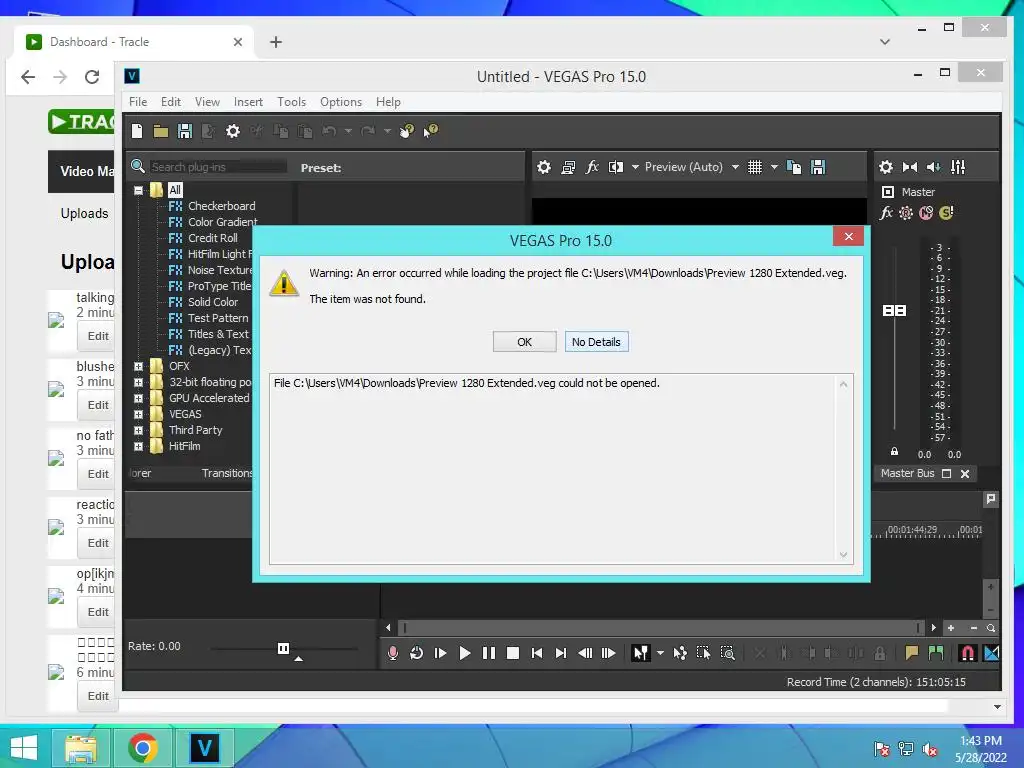1024x768 pixels.
Task: Toggle the Master fader channel lock
Action: [894, 451]
